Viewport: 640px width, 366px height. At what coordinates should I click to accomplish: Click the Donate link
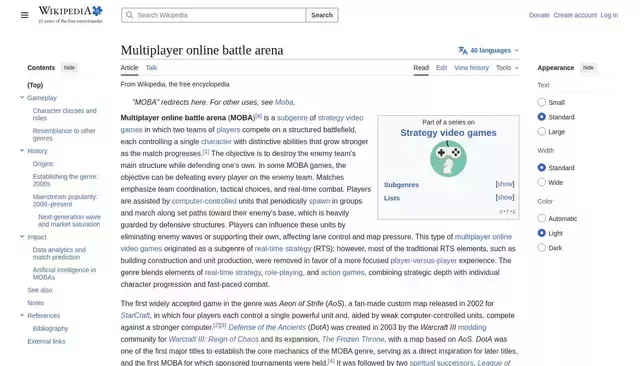coord(539,15)
